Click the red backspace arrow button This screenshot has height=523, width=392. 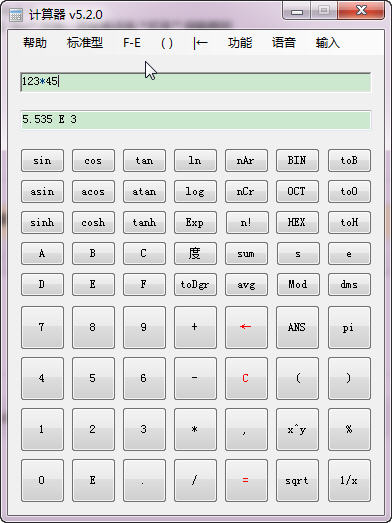point(247,328)
